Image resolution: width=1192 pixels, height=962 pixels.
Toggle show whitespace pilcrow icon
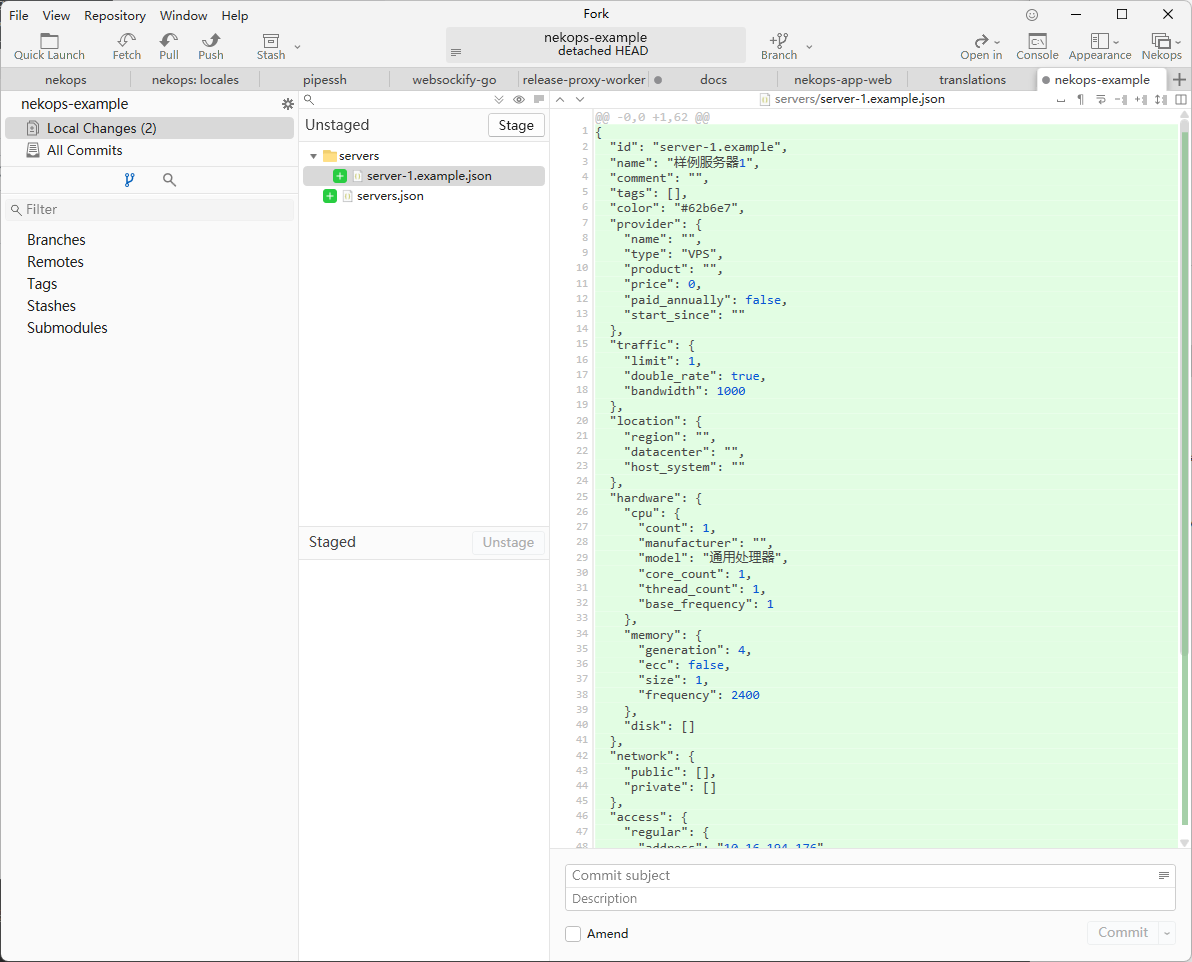pos(1080,100)
